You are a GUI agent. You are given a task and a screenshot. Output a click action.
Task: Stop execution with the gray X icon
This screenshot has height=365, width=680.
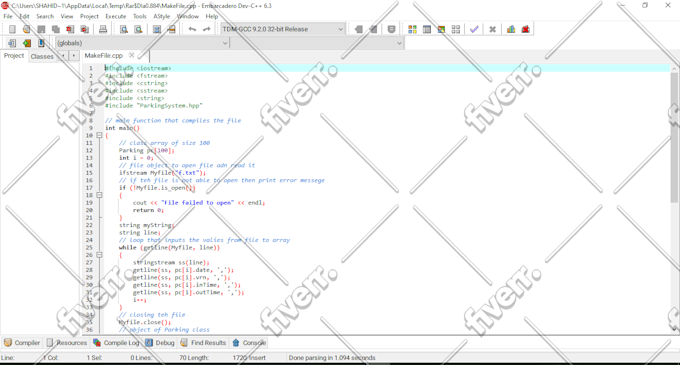[x=492, y=29]
